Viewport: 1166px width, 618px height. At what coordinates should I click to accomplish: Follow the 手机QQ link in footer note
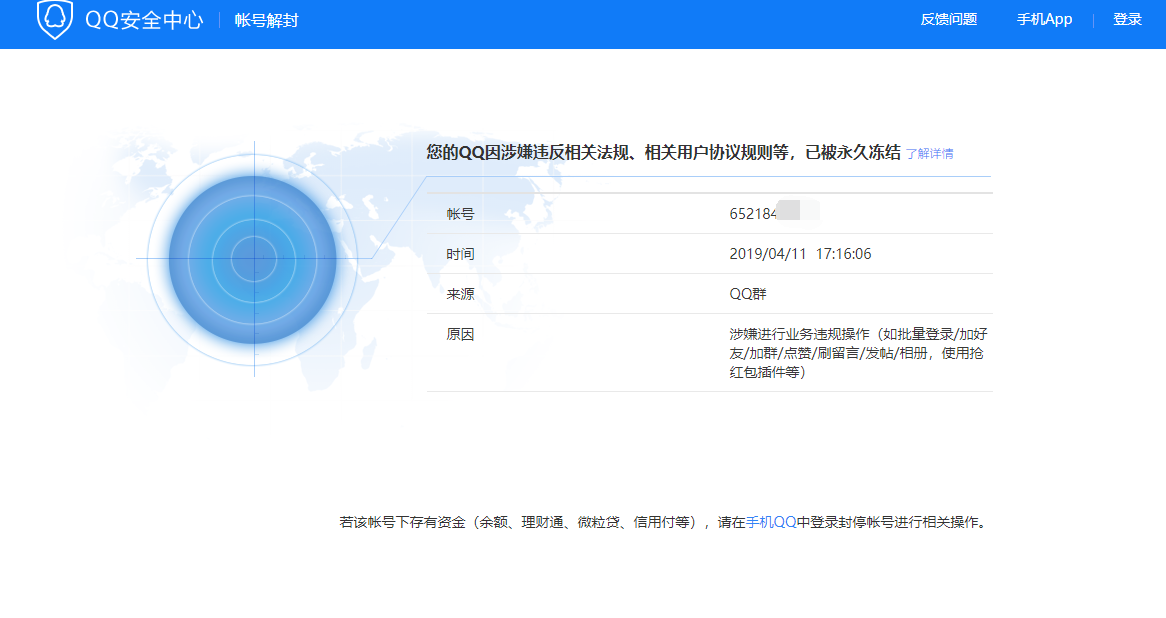point(771,522)
